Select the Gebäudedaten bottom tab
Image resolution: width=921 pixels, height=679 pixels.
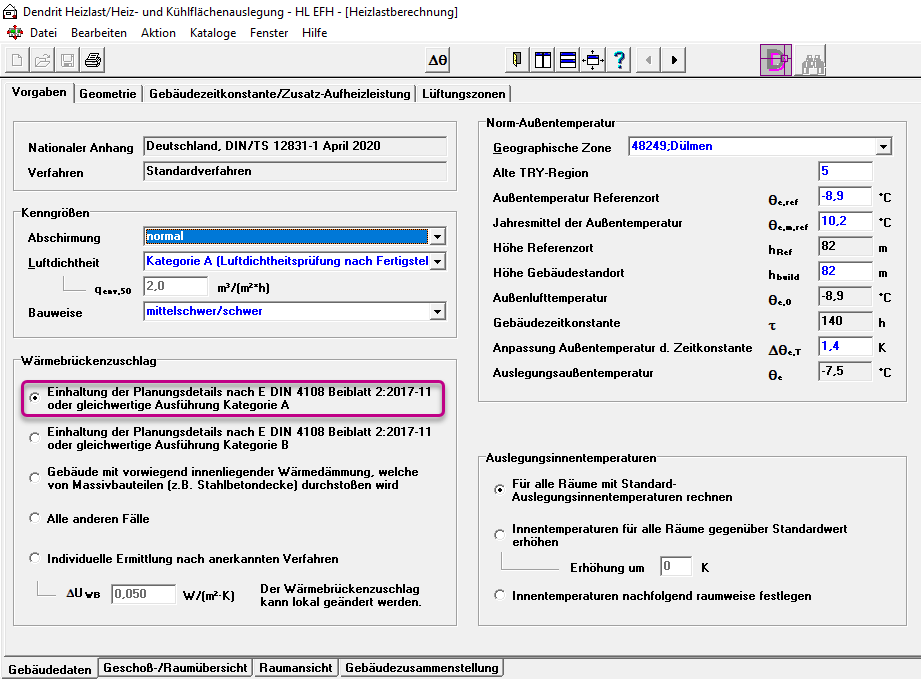click(x=50, y=669)
